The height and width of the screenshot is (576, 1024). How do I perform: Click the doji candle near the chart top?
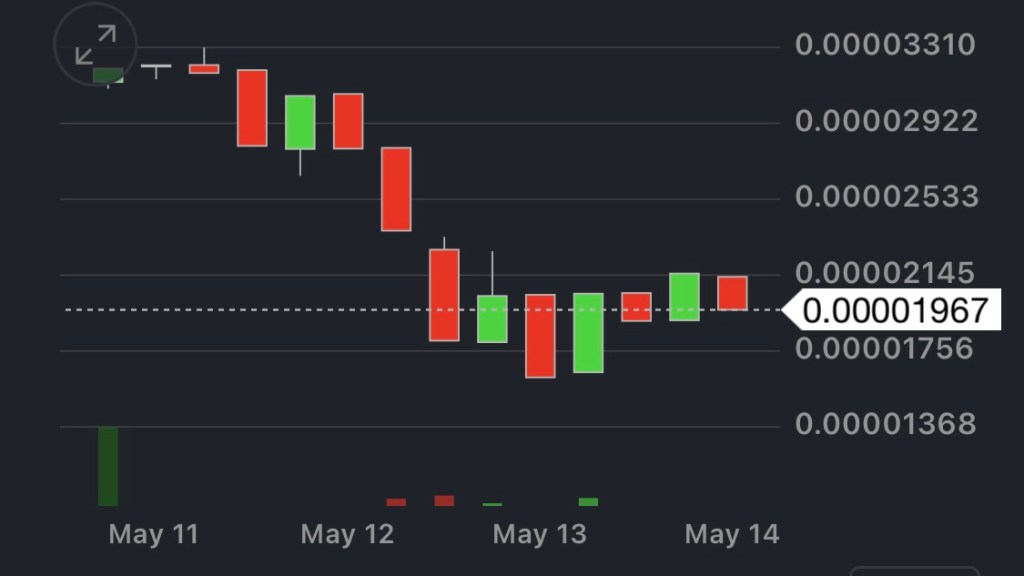pos(156,67)
